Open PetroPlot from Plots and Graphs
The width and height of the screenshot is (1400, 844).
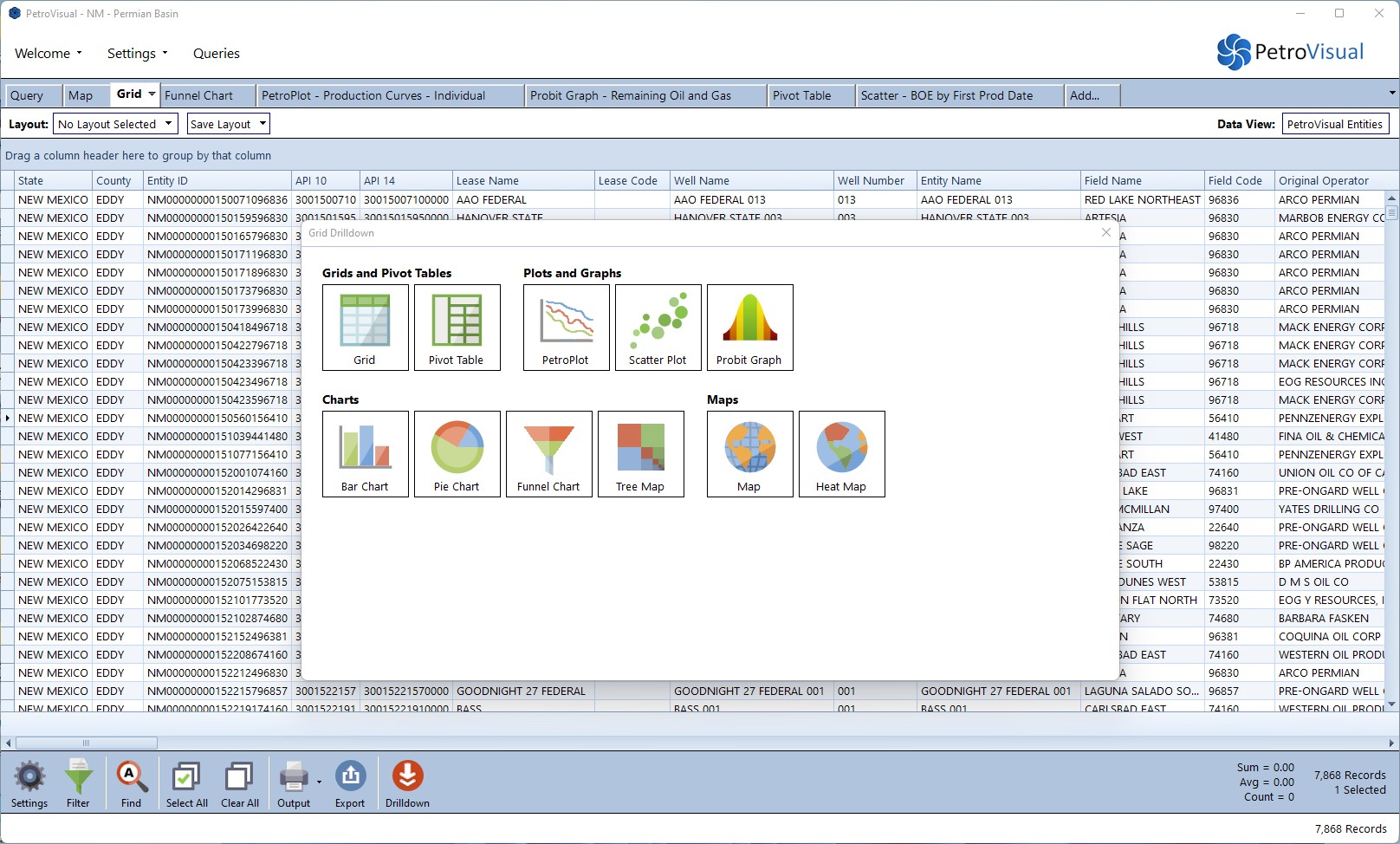[566, 328]
